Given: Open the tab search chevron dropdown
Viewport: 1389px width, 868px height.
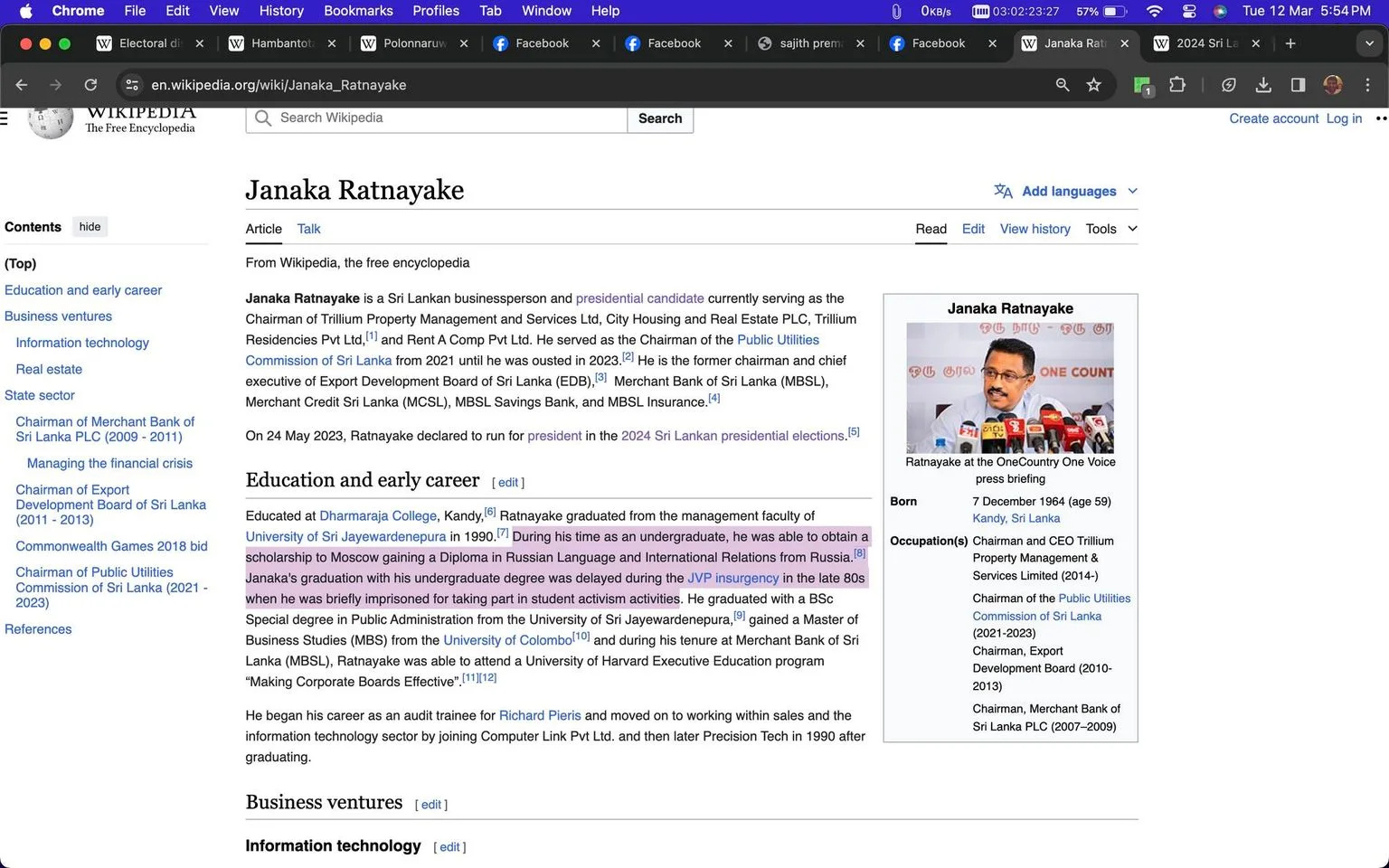Looking at the screenshot, I should click(1368, 43).
